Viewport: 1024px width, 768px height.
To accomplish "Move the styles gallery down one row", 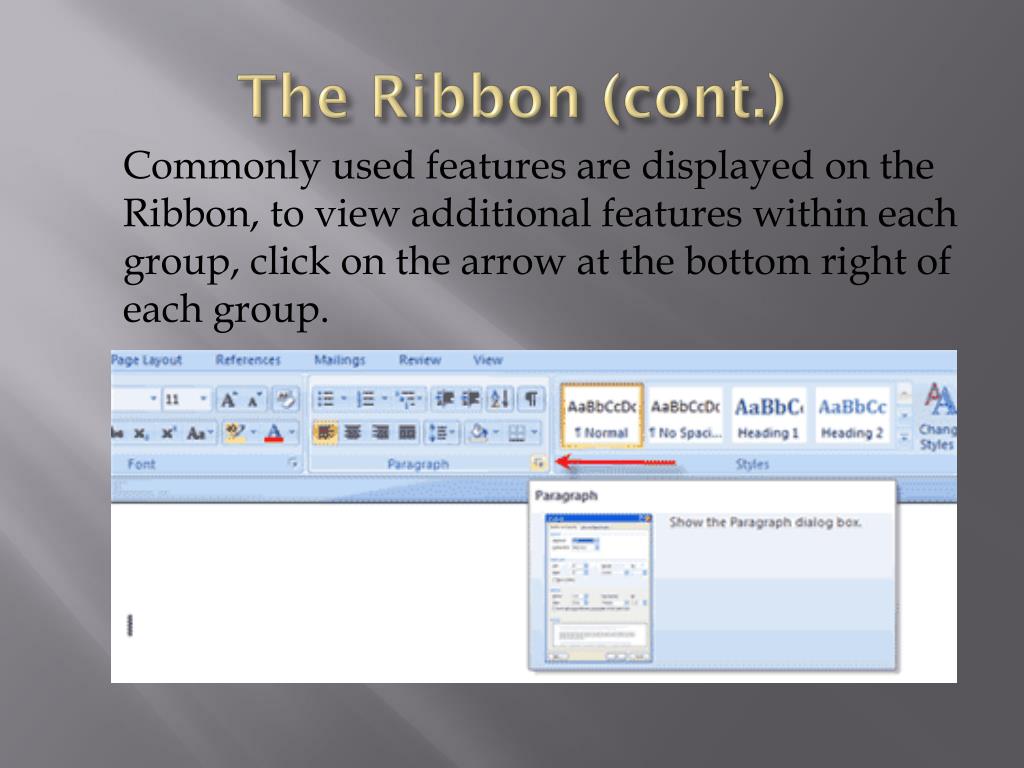I will coord(904,414).
